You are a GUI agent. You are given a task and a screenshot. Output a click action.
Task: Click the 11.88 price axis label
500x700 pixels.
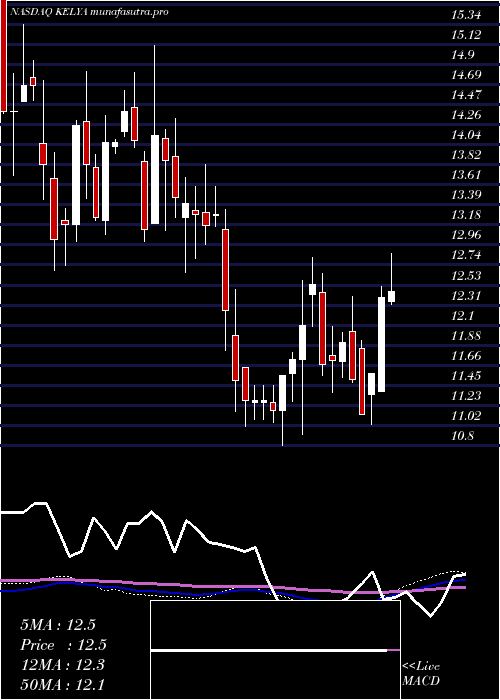pyautogui.click(x=466, y=336)
